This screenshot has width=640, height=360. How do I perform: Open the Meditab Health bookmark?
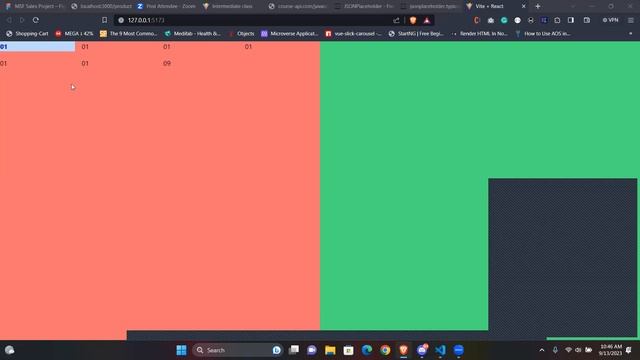pyautogui.click(x=193, y=33)
